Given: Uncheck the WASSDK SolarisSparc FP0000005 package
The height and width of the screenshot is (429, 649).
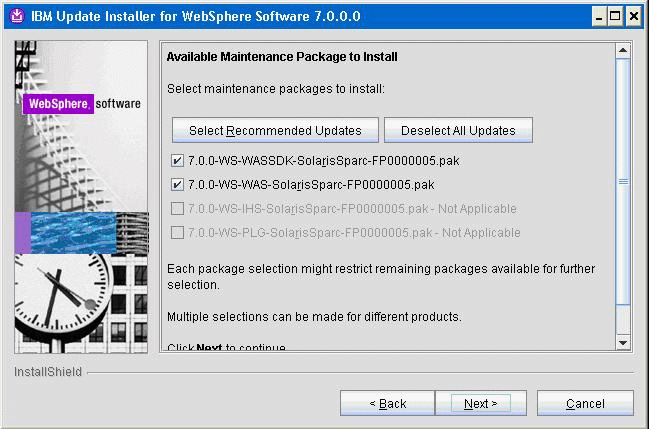Looking at the screenshot, I should click(x=177, y=161).
